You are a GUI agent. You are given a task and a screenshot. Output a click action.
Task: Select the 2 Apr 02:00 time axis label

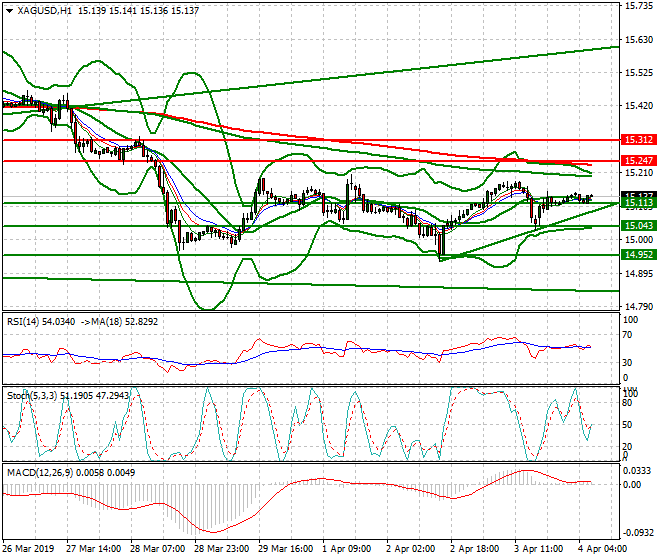pyautogui.click(x=411, y=549)
